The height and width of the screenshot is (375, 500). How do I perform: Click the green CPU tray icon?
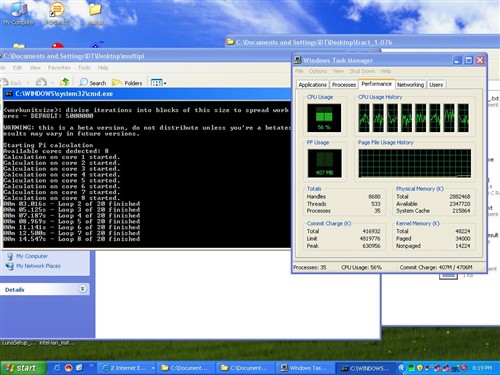click(x=412, y=368)
